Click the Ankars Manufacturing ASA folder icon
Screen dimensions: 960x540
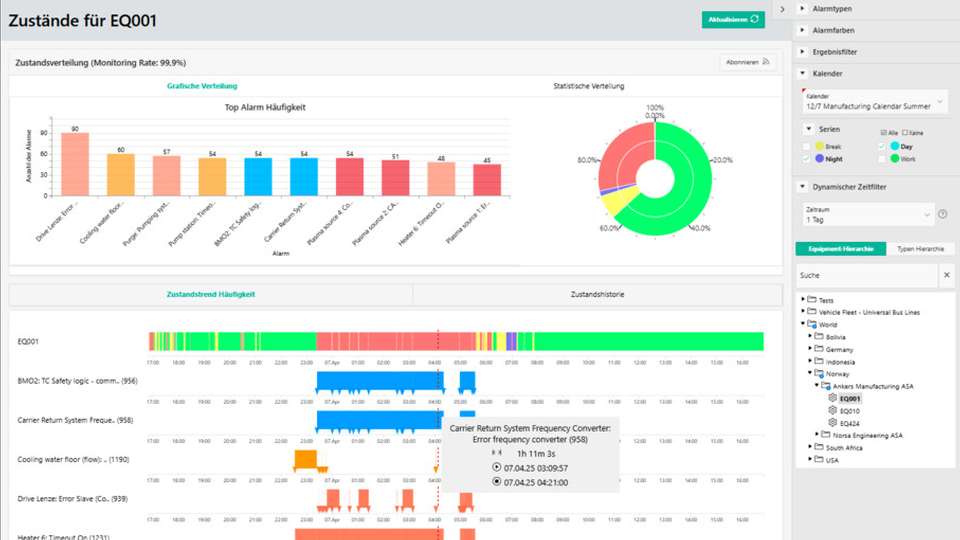(825, 386)
